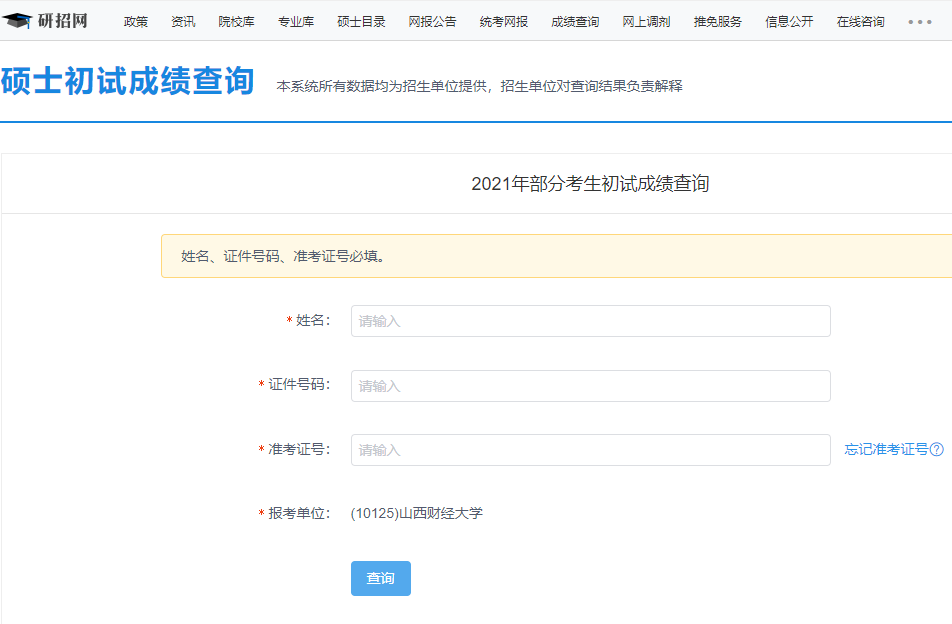Open 硕士目录 from the navigation bar
Screen dimensions: 952x624
pyautogui.click(x=360, y=20)
